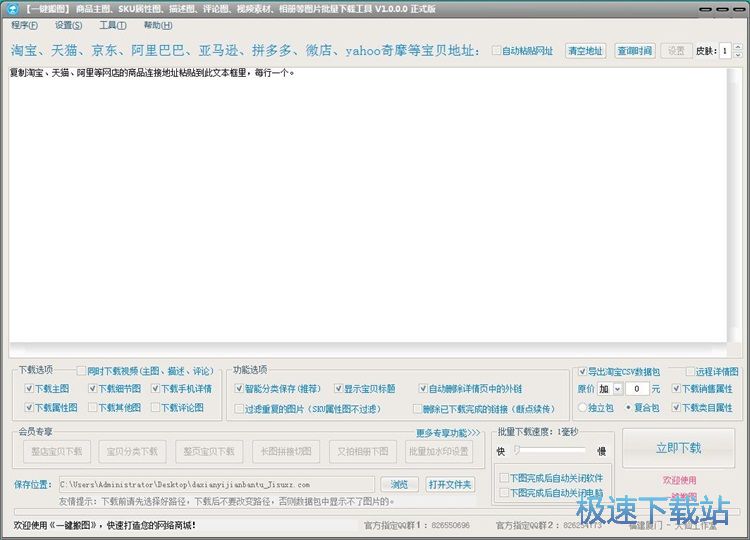Toggle the 智能分类保存 checkbox
This screenshot has width=750, height=540.
[239, 389]
